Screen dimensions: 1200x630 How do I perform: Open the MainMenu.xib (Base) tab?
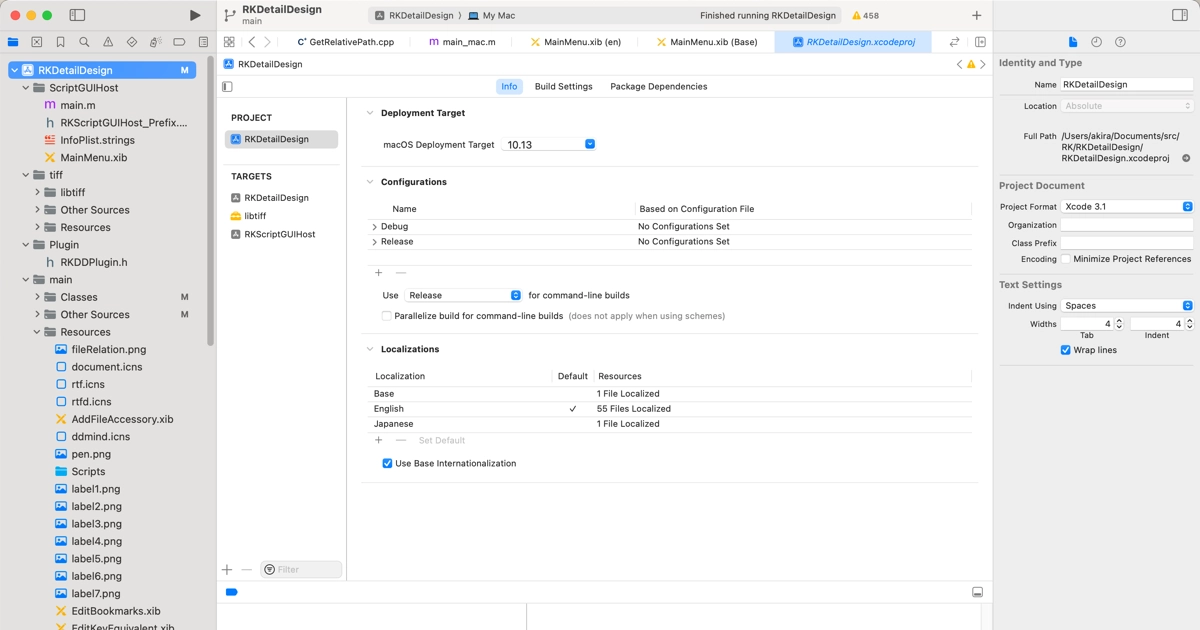(707, 42)
